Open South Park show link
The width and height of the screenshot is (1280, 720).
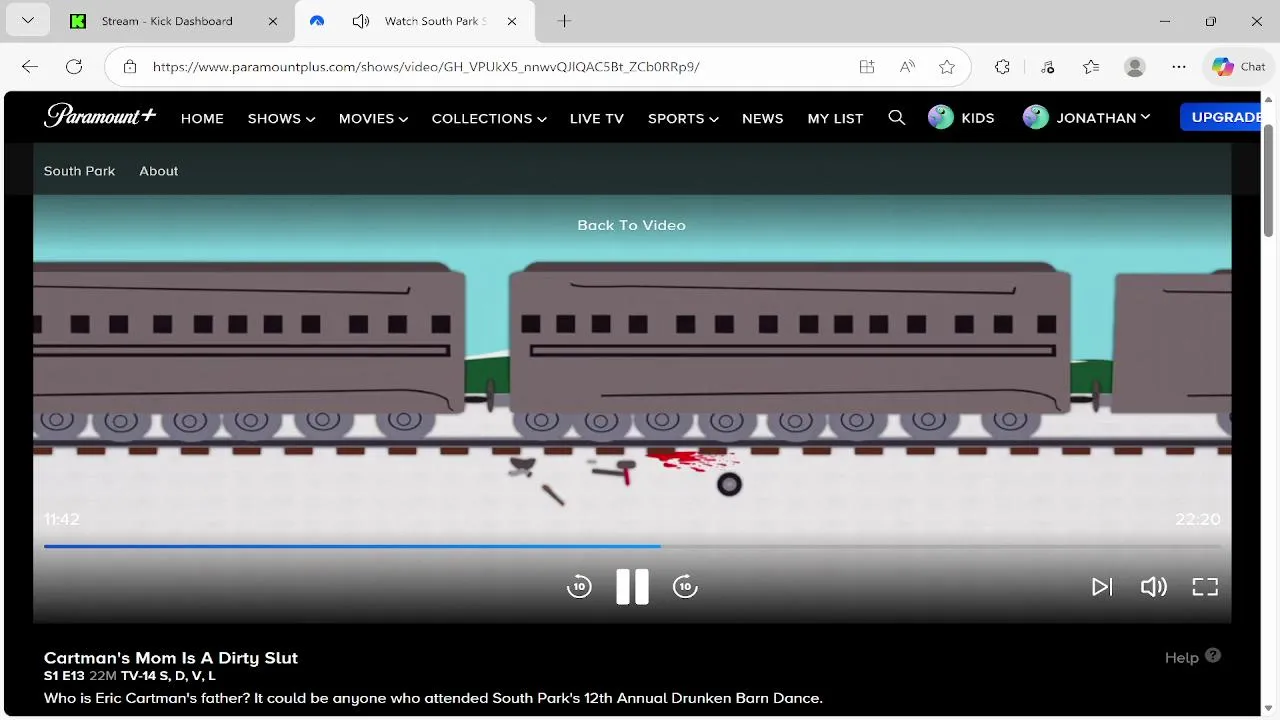79,171
